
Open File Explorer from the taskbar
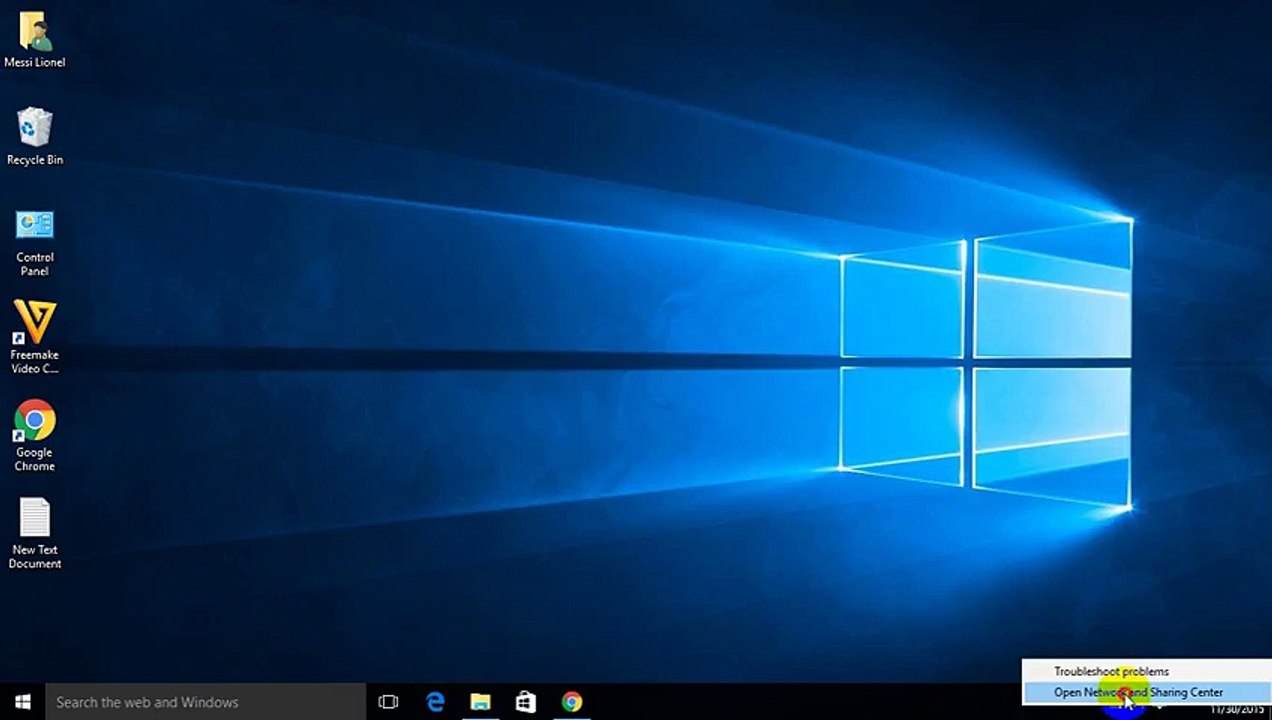(x=480, y=702)
